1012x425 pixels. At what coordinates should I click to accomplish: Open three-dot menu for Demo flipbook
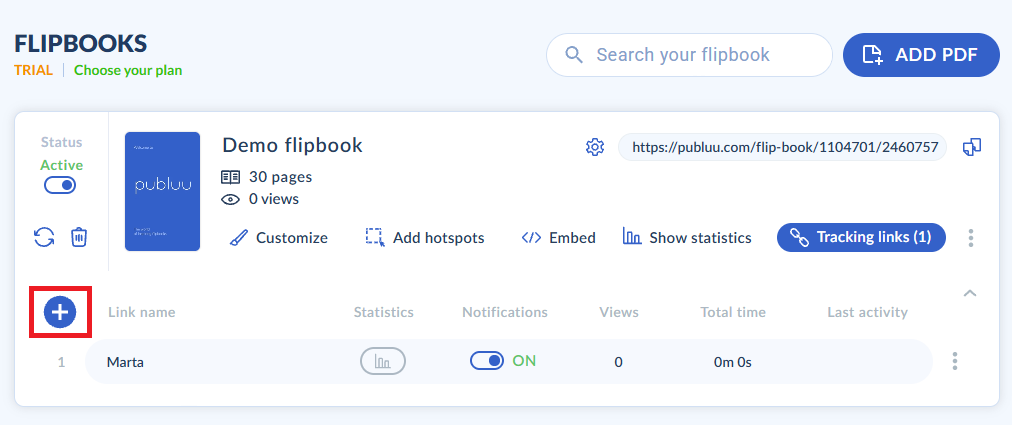point(971,238)
